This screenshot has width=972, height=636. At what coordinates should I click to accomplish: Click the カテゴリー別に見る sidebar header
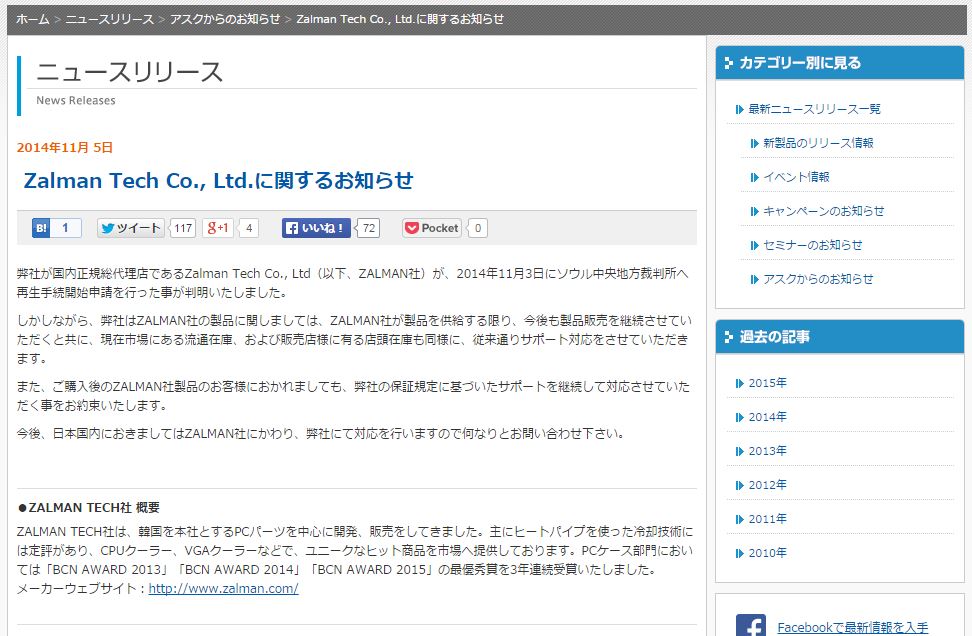pyautogui.click(x=839, y=63)
